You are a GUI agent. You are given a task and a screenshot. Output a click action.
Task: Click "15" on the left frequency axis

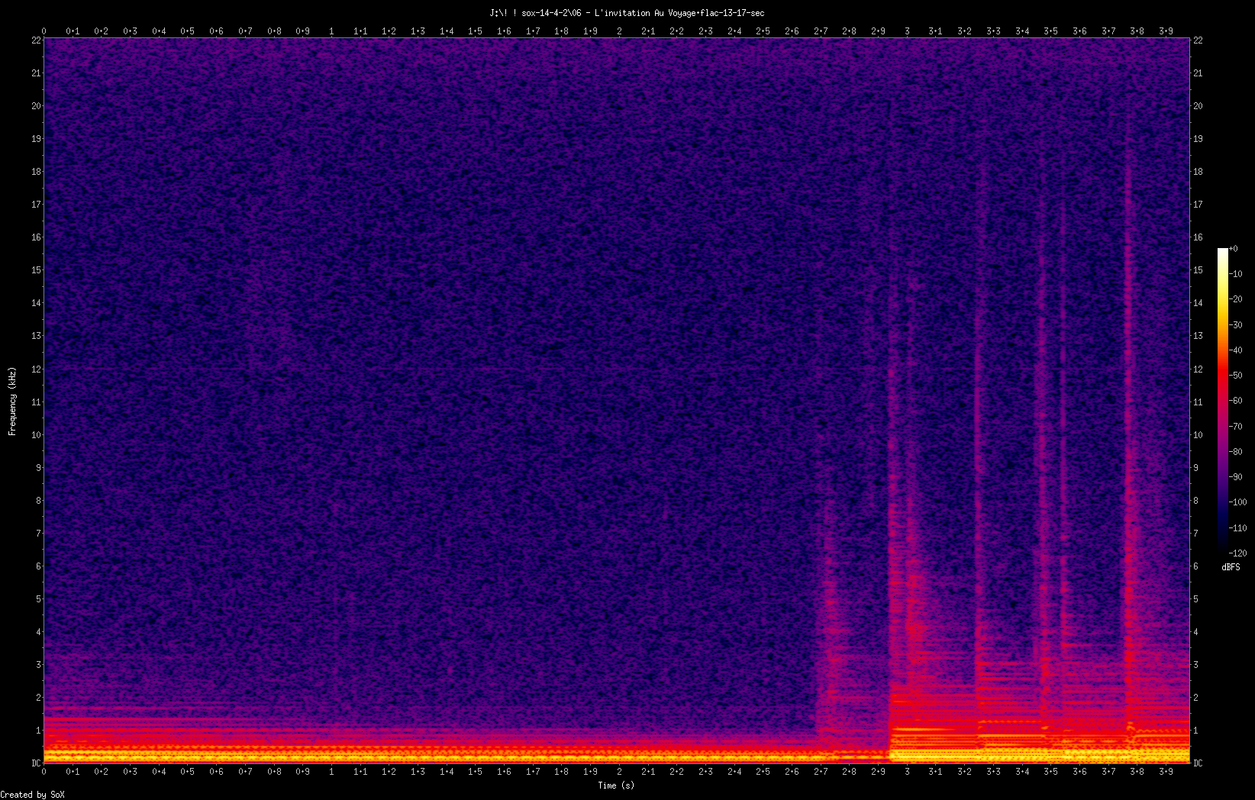pos(34,270)
